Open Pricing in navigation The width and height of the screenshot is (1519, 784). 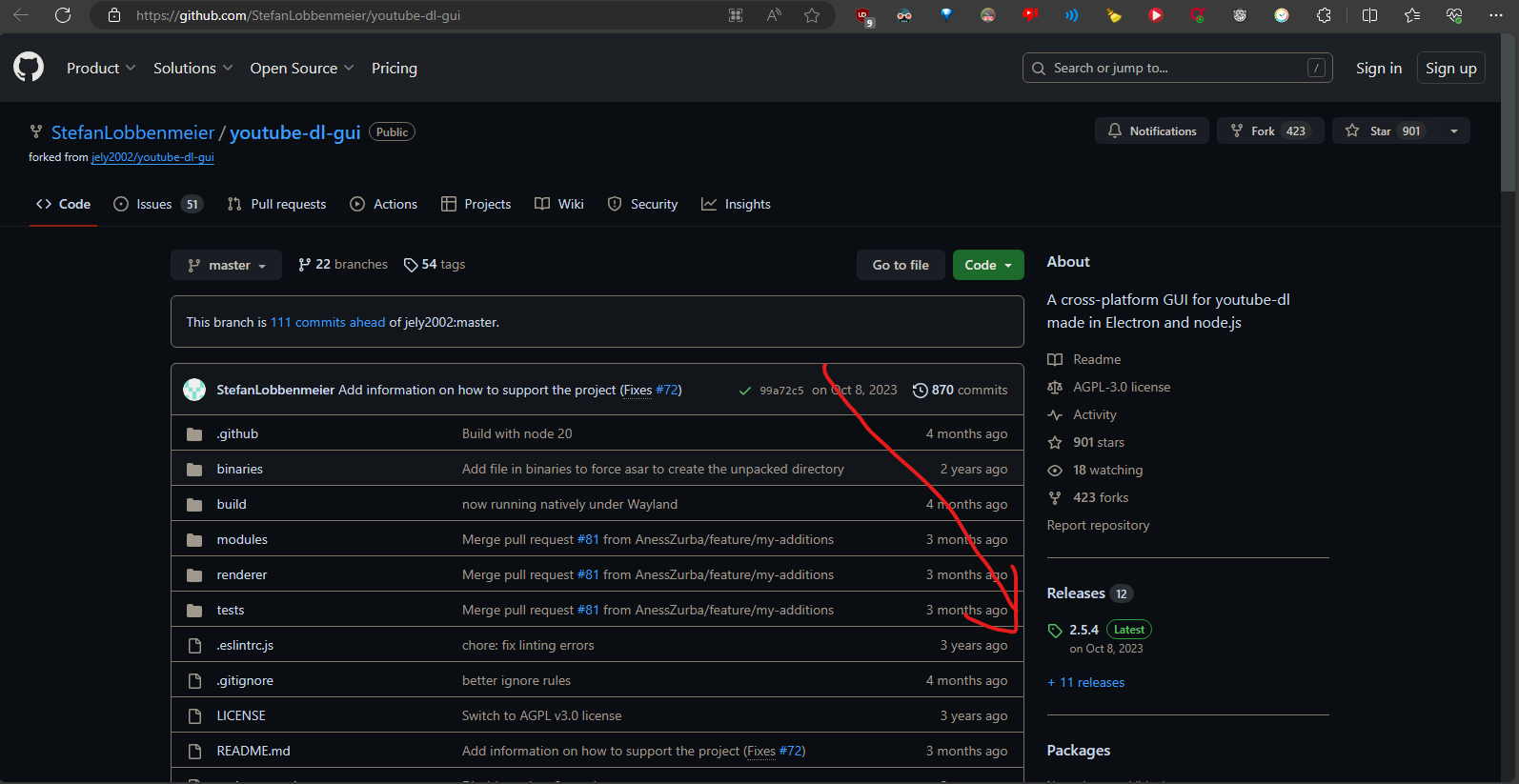395,68
